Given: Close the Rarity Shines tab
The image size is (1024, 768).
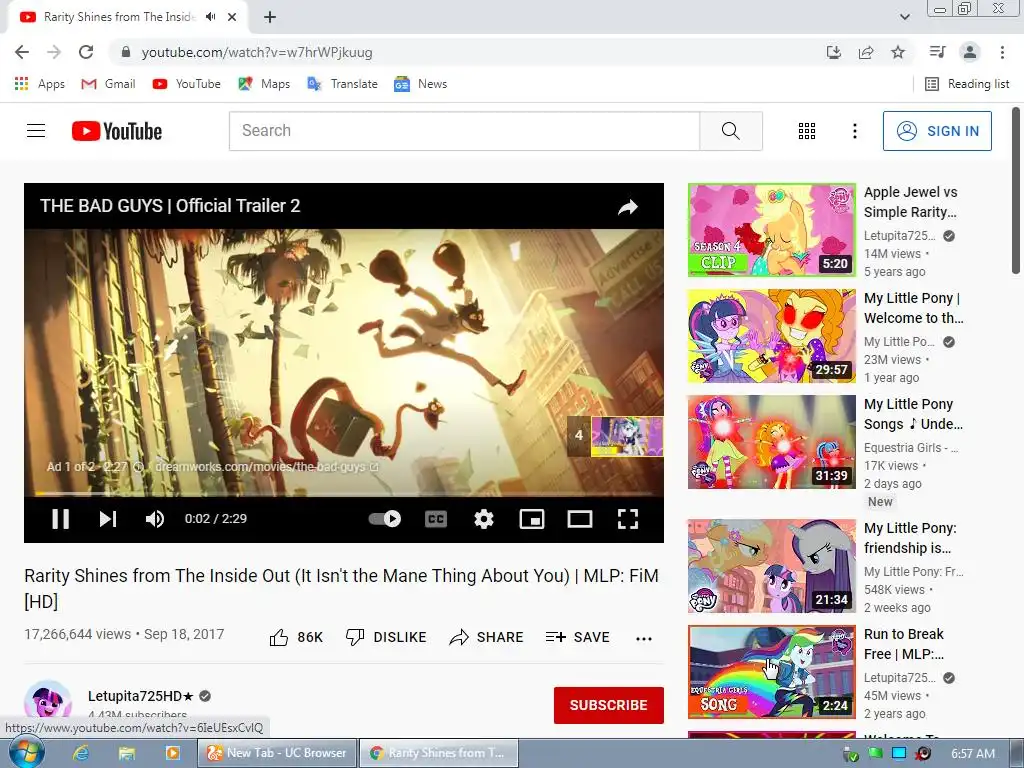Looking at the screenshot, I should click(x=232, y=17).
